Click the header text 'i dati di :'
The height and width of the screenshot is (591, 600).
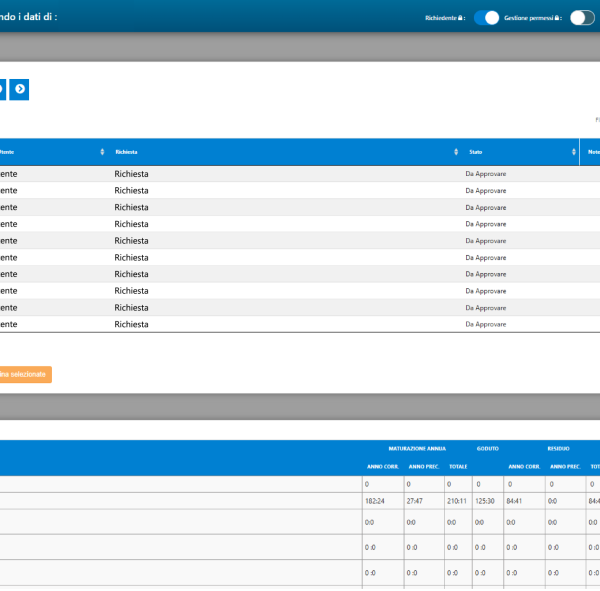pyautogui.click(x=38, y=17)
